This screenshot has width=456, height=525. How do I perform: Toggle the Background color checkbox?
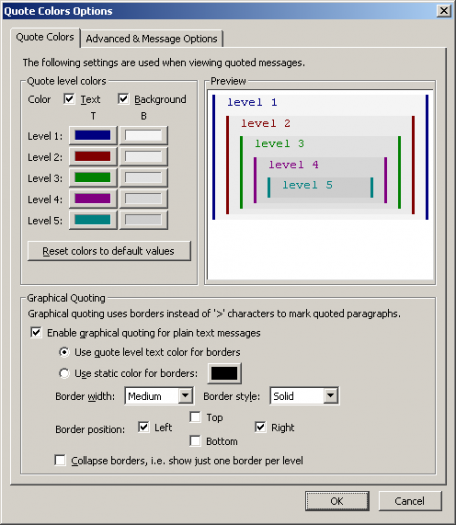123,99
